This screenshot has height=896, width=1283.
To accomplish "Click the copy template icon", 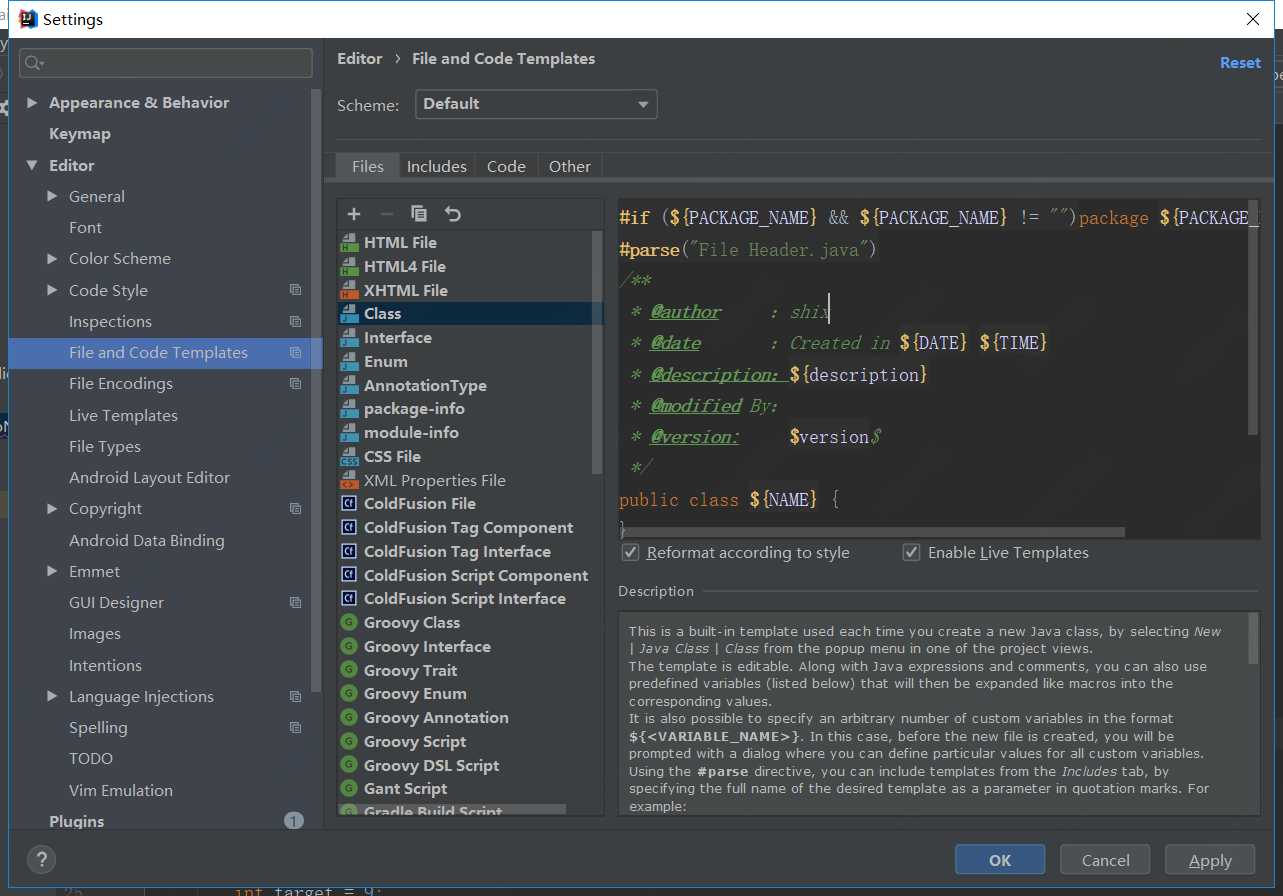I will click(419, 214).
